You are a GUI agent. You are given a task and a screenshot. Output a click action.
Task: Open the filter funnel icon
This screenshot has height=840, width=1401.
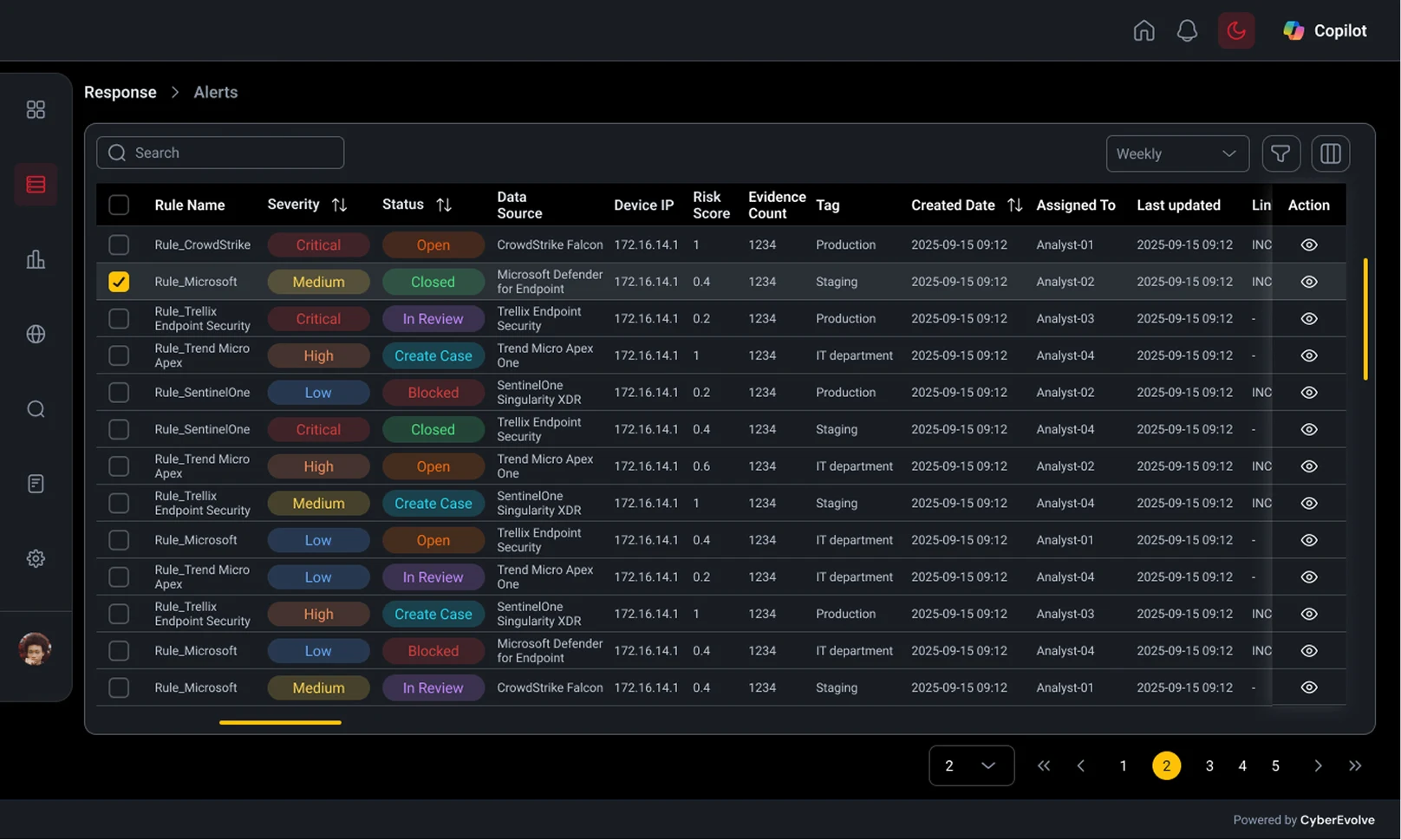tap(1280, 154)
